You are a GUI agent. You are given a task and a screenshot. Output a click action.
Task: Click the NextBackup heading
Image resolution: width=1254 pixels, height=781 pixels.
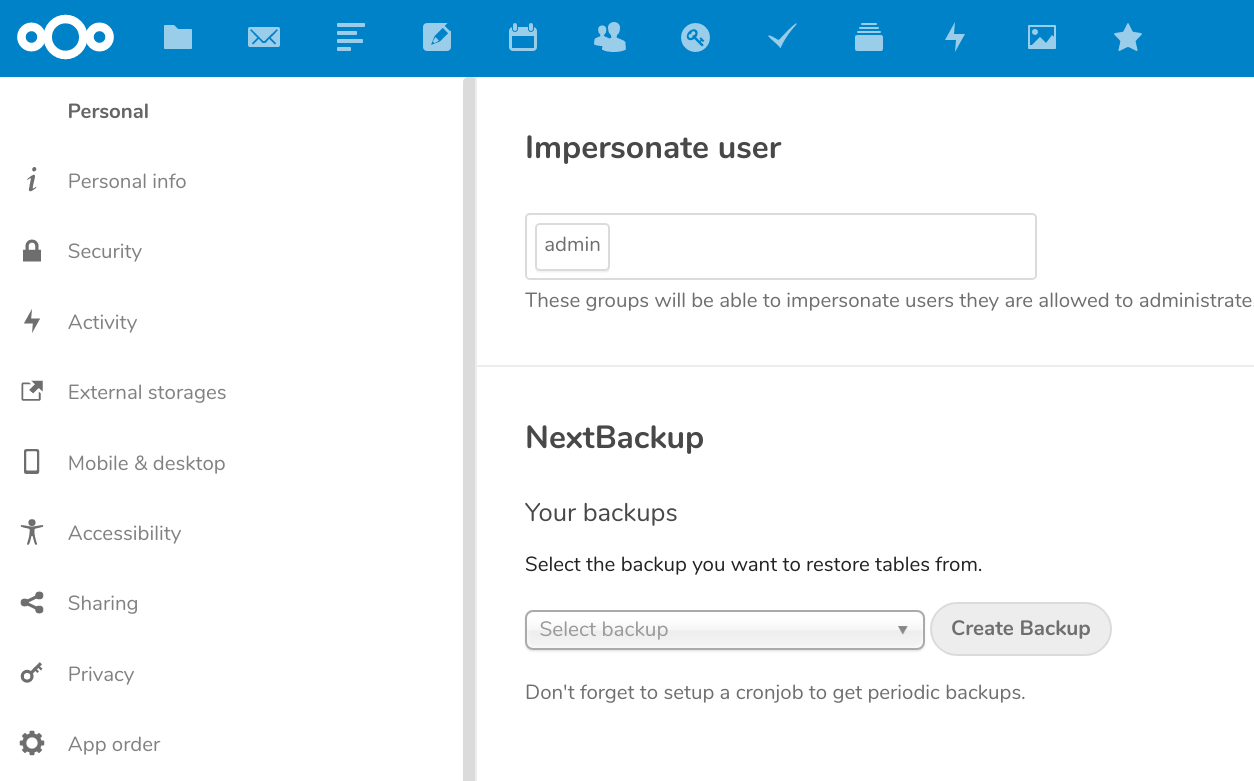tap(614, 438)
